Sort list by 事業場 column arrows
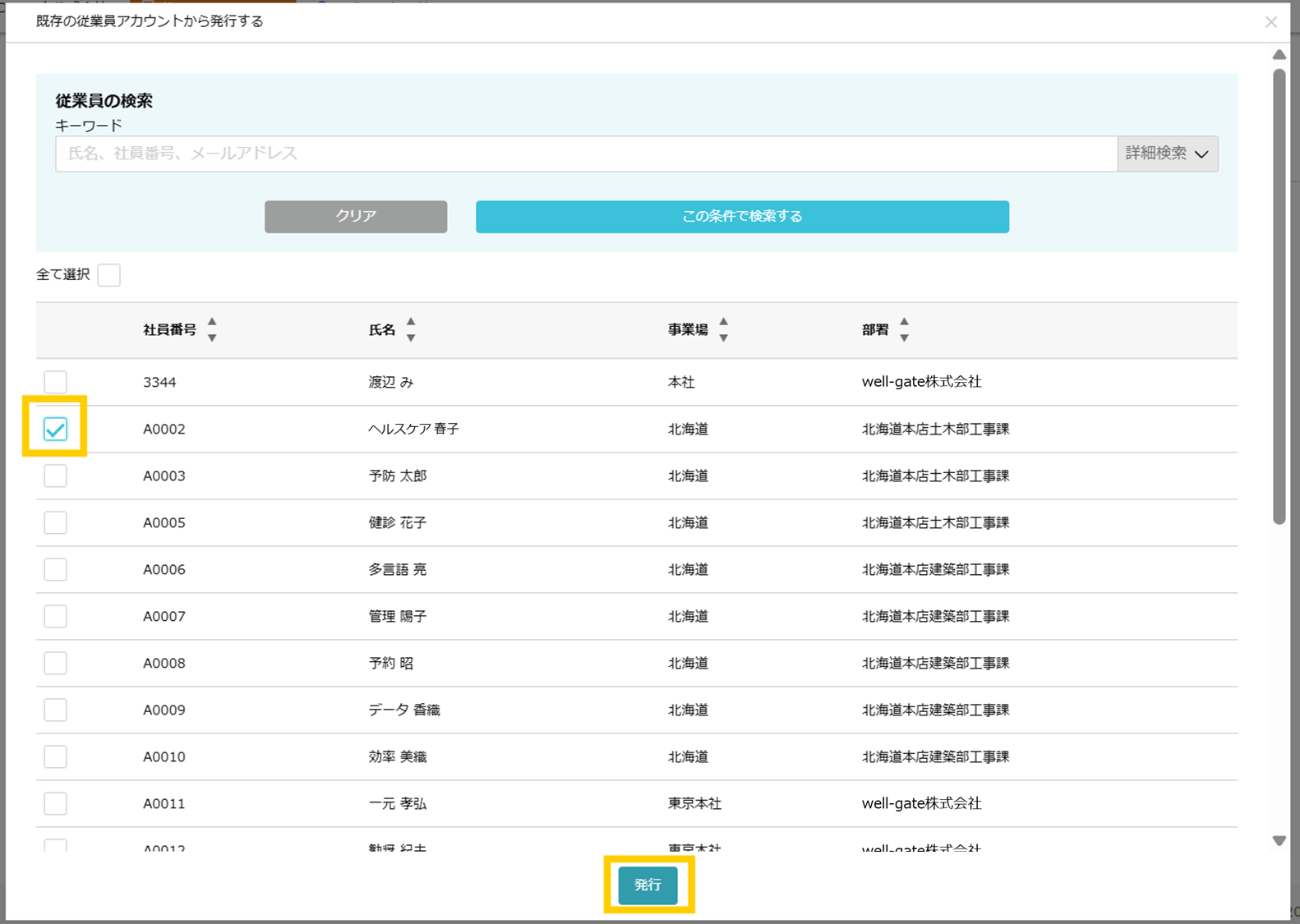 (723, 329)
